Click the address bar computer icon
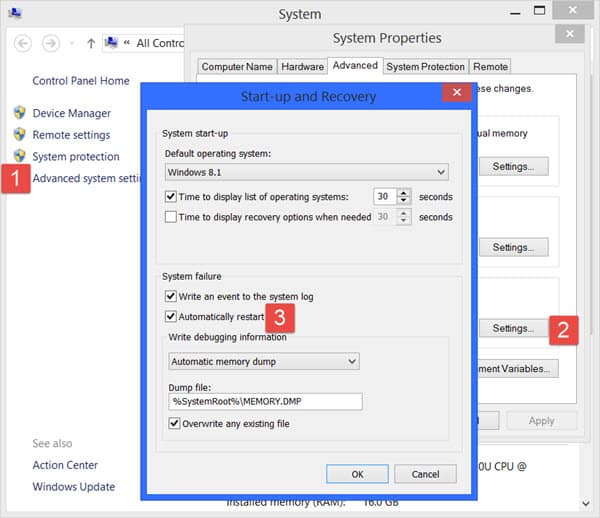 (x=111, y=42)
